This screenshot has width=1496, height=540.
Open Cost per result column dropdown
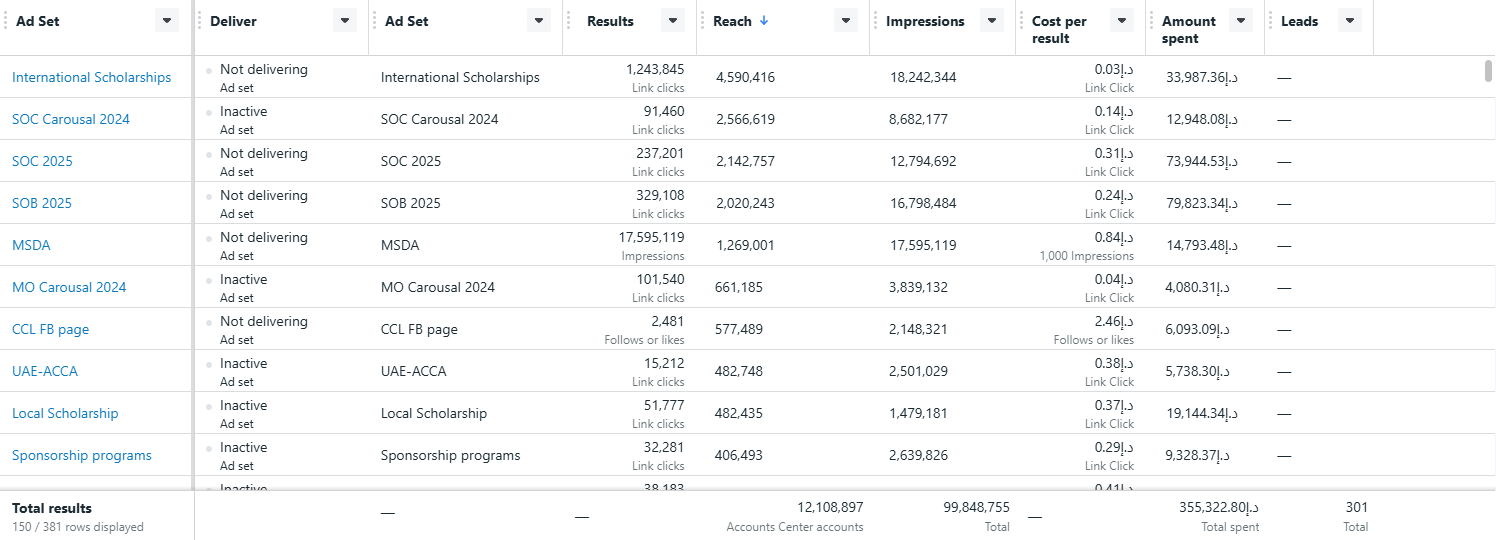(x=1122, y=21)
